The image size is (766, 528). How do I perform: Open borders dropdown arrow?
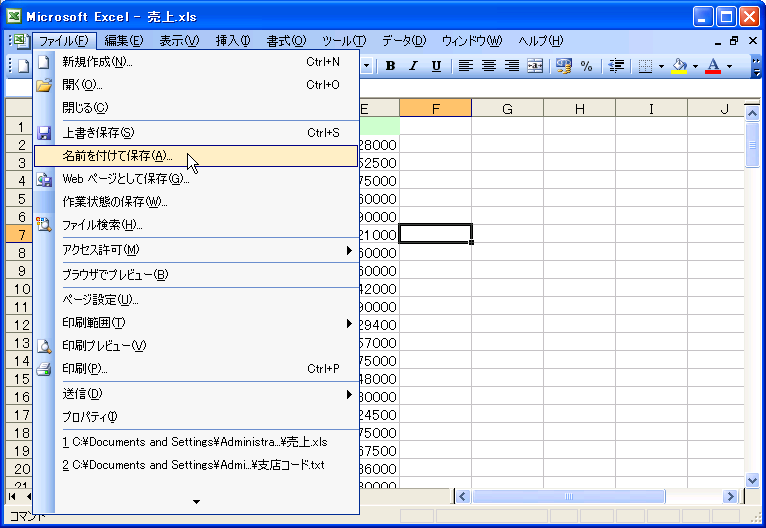tap(661, 66)
